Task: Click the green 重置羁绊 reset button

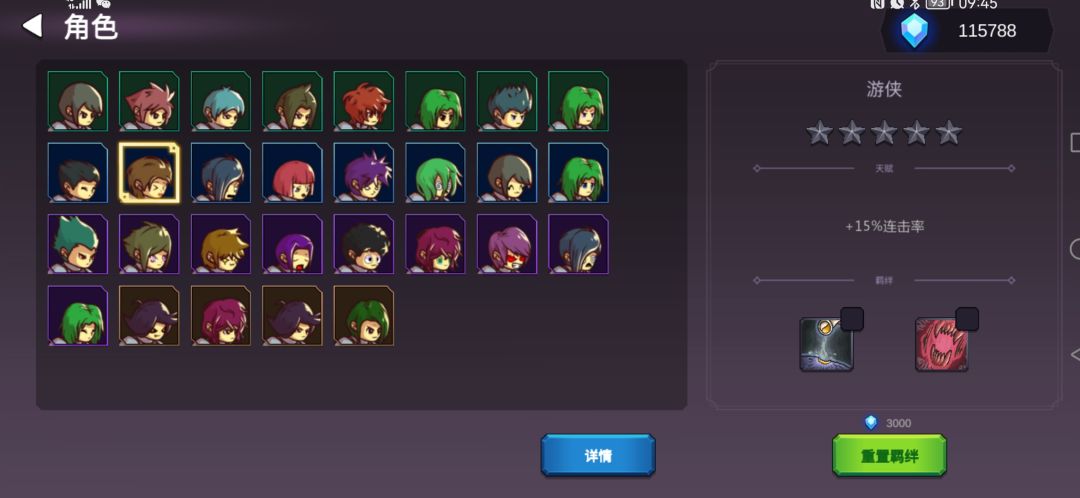Action: (889, 455)
